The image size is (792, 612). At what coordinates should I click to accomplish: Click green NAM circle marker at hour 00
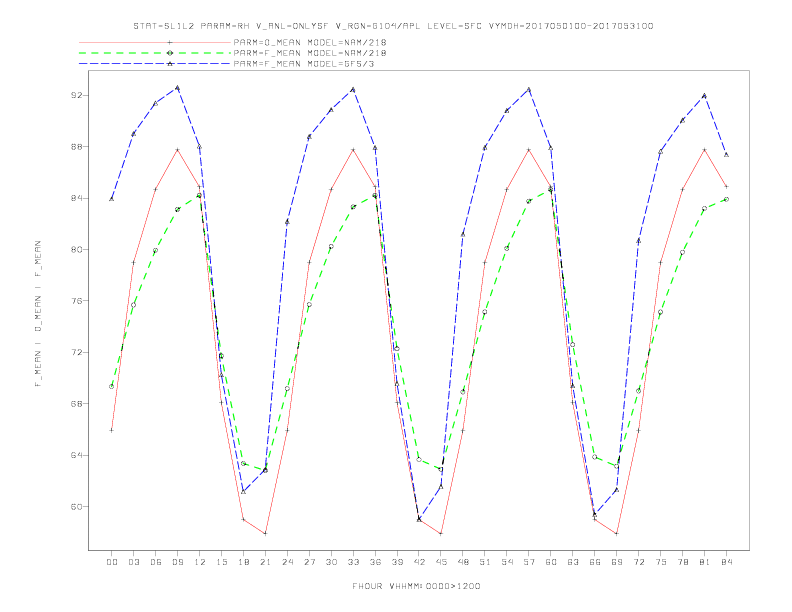coord(112,387)
